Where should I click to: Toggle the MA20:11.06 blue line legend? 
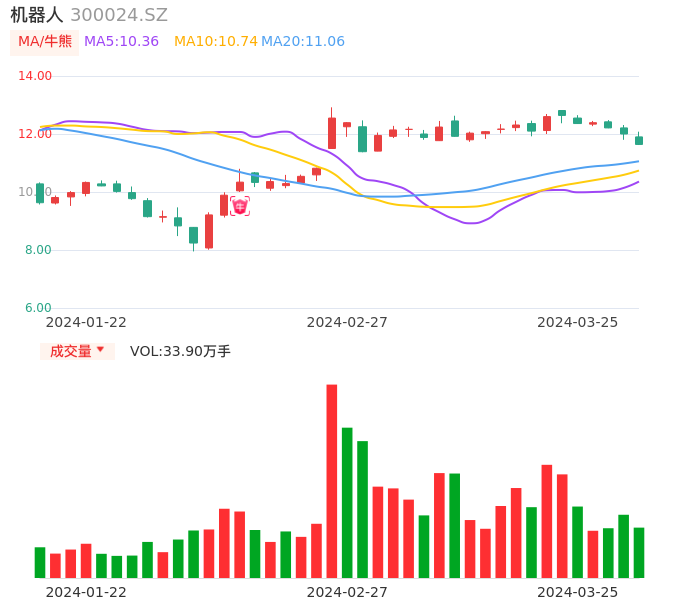click(302, 42)
